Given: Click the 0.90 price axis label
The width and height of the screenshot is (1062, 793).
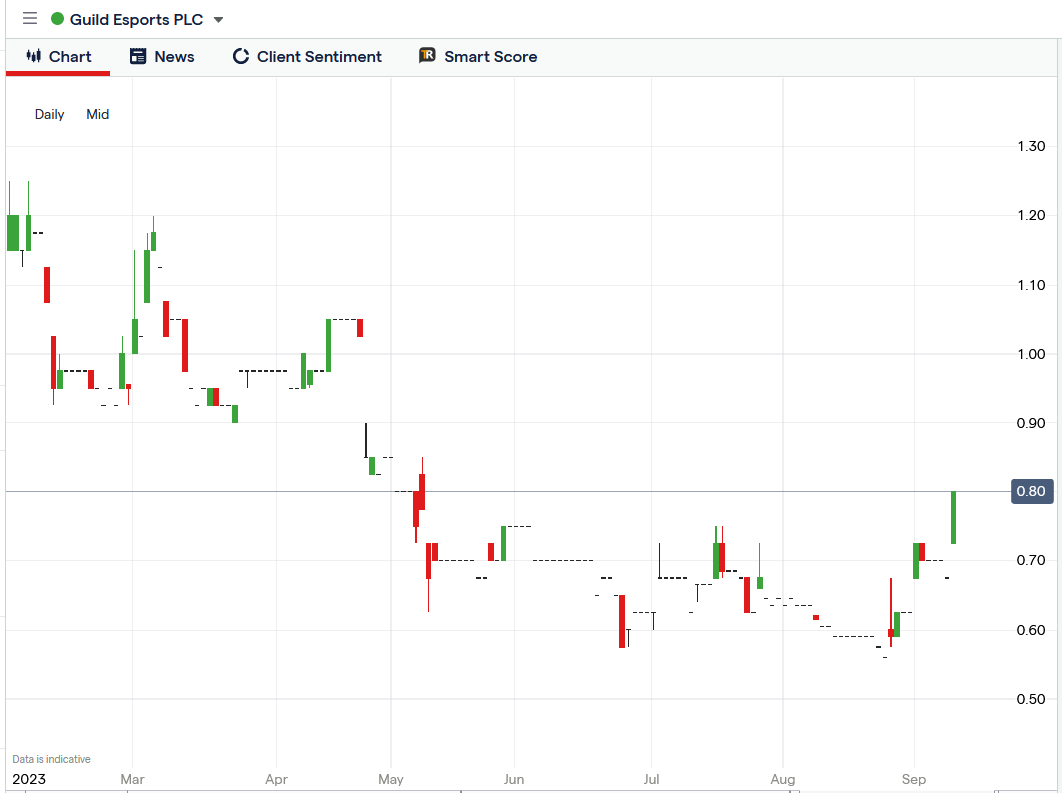Looking at the screenshot, I should (x=1031, y=423).
